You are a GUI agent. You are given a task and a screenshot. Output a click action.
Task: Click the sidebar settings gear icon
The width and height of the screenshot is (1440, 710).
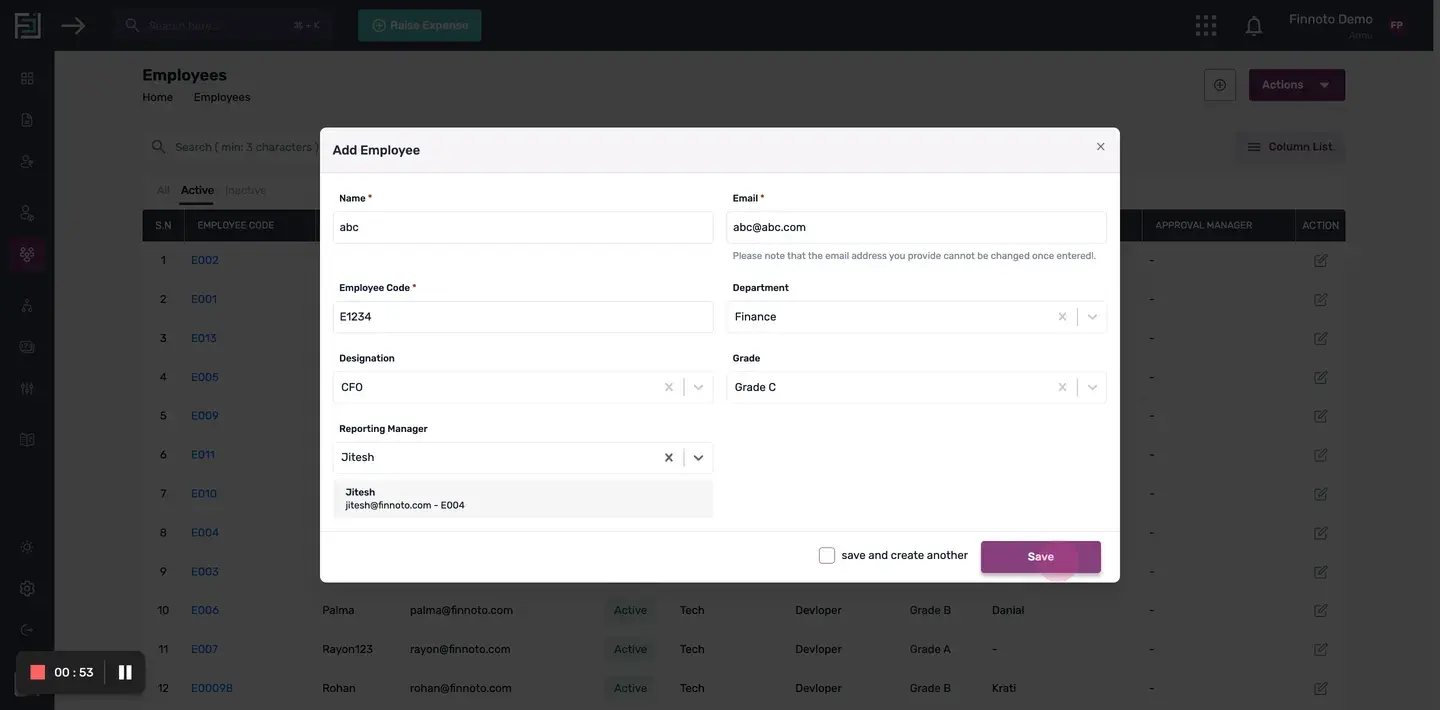click(27, 589)
